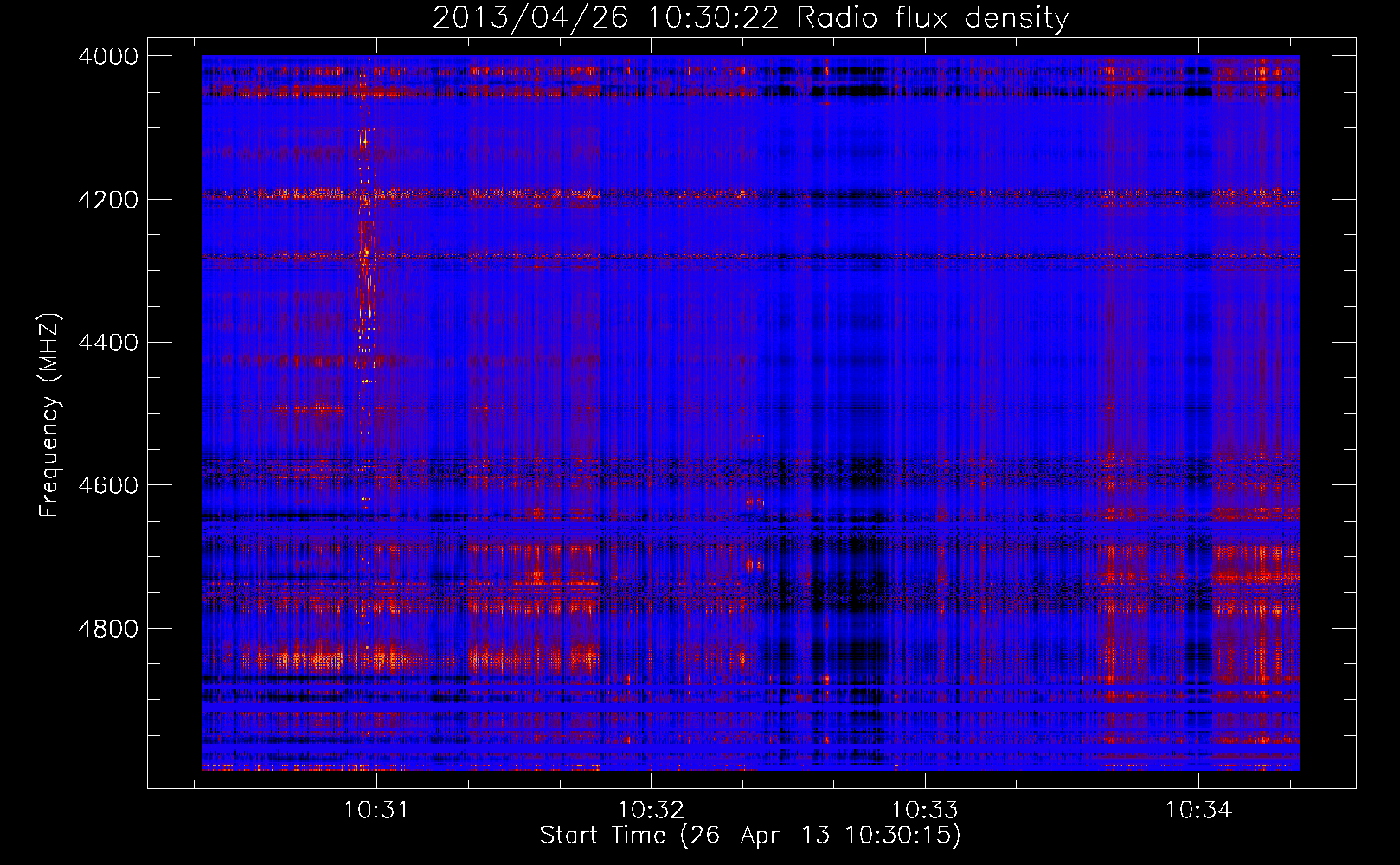Screen dimensions: 1400x865
Task: Click the "Frequency (MHZ)" axis title
Action: point(50,415)
